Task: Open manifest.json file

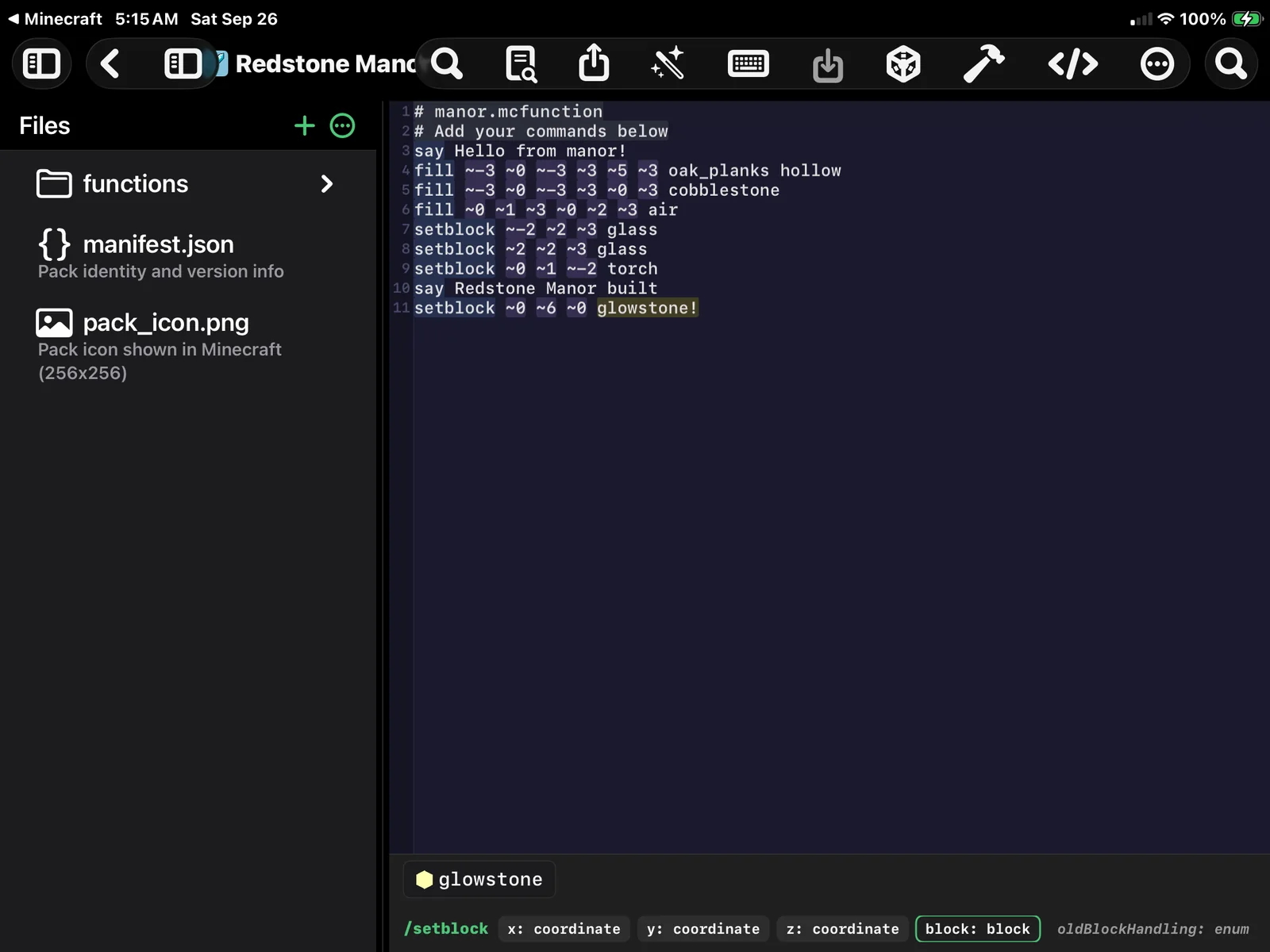Action: (x=187, y=255)
